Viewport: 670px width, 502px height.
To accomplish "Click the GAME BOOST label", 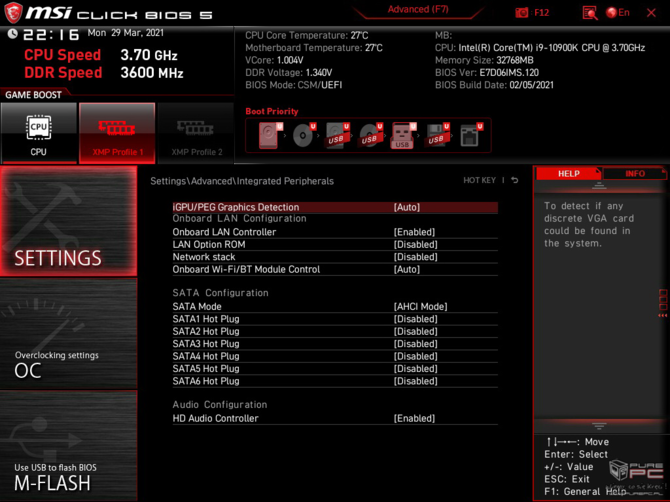I will 33,95.
